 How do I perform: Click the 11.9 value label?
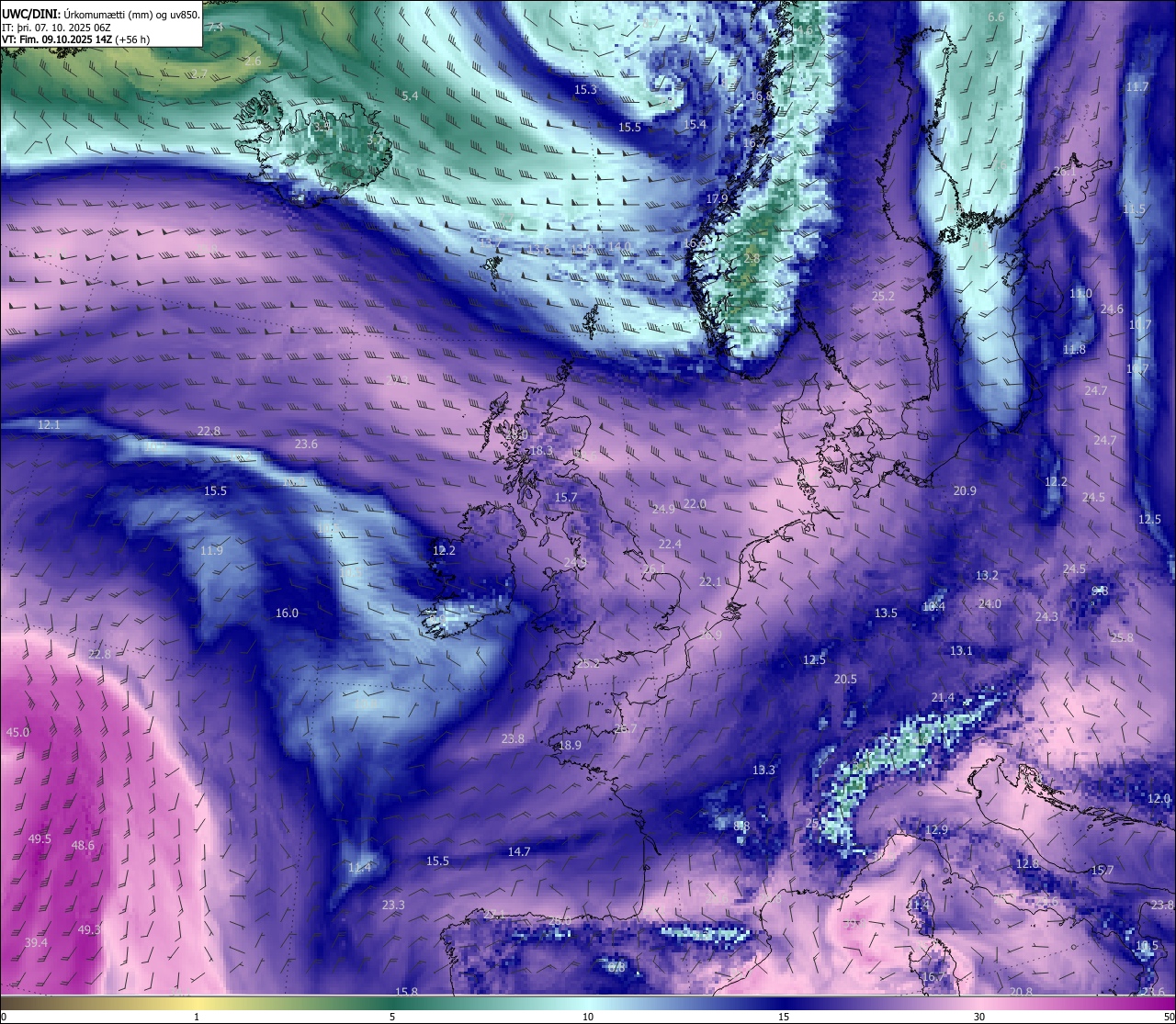pyautogui.click(x=211, y=550)
